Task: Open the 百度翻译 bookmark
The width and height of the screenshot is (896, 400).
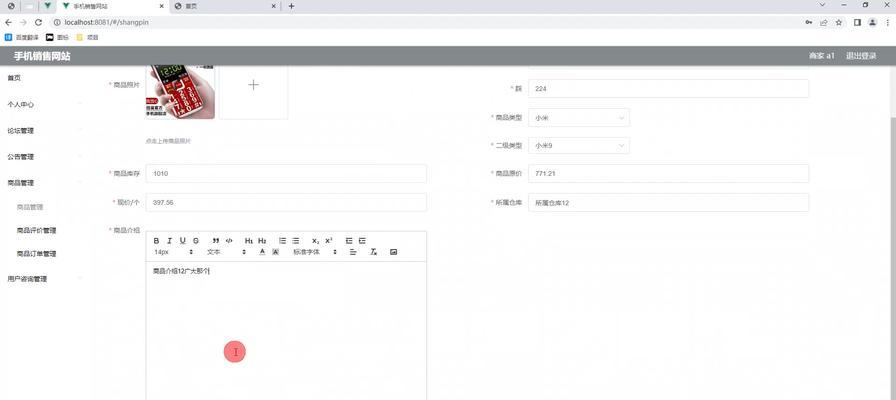Action: tap(22, 37)
